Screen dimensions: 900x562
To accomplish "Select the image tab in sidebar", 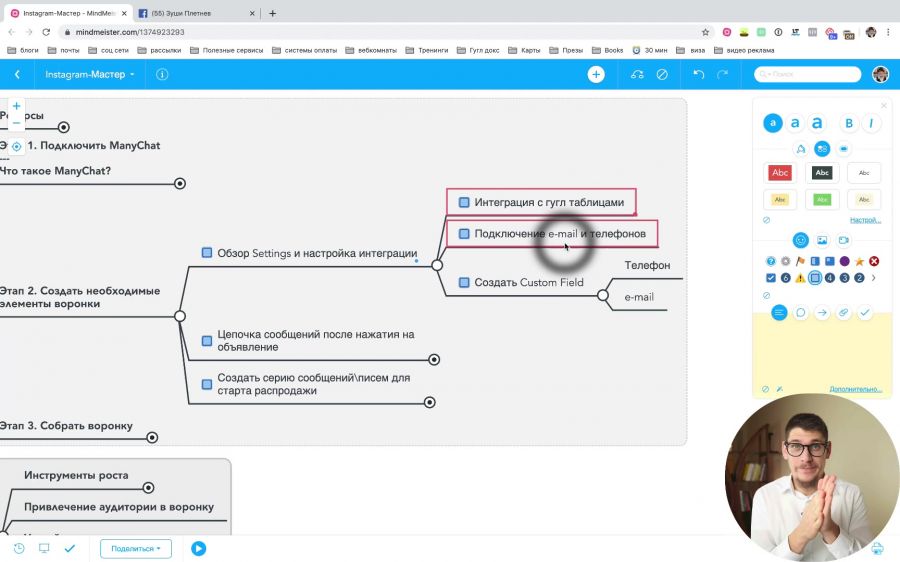I will click(822, 240).
